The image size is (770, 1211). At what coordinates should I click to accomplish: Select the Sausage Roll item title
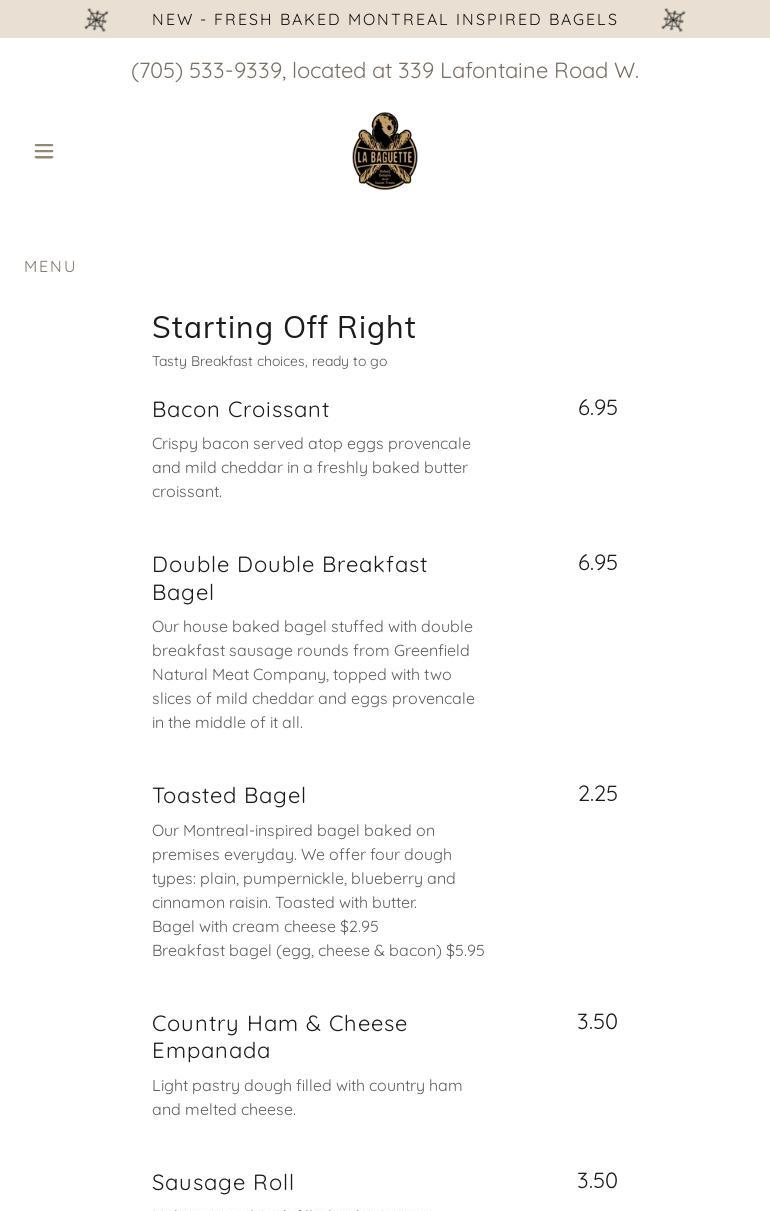tap(223, 1182)
